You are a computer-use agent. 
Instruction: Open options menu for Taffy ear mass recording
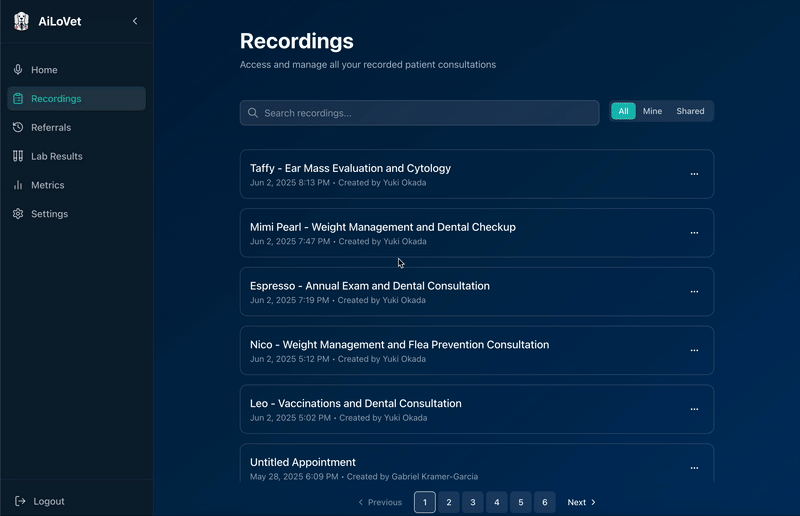[x=694, y=174]
